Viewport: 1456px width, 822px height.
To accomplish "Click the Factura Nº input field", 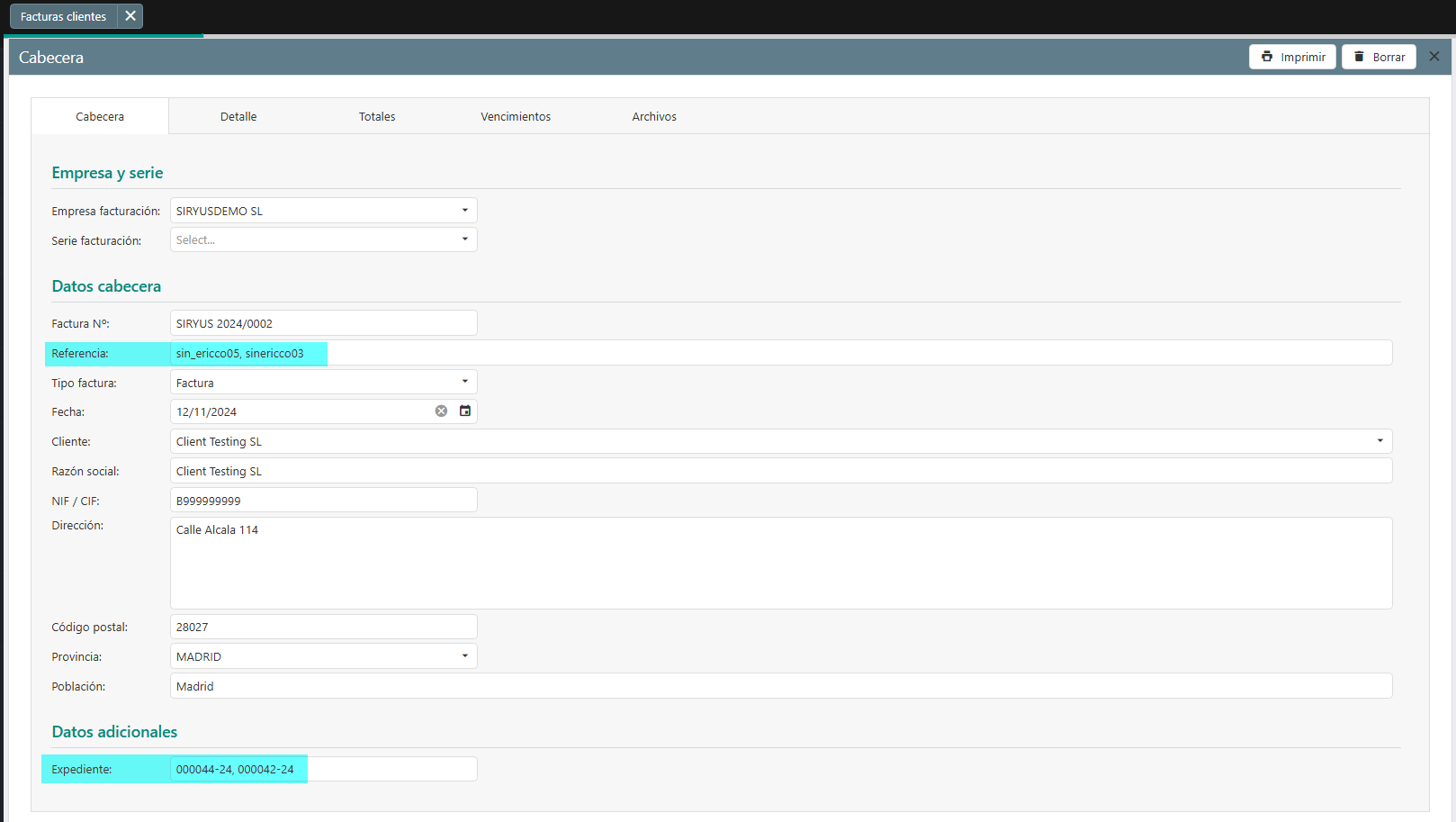I will [x=323, y=323].
